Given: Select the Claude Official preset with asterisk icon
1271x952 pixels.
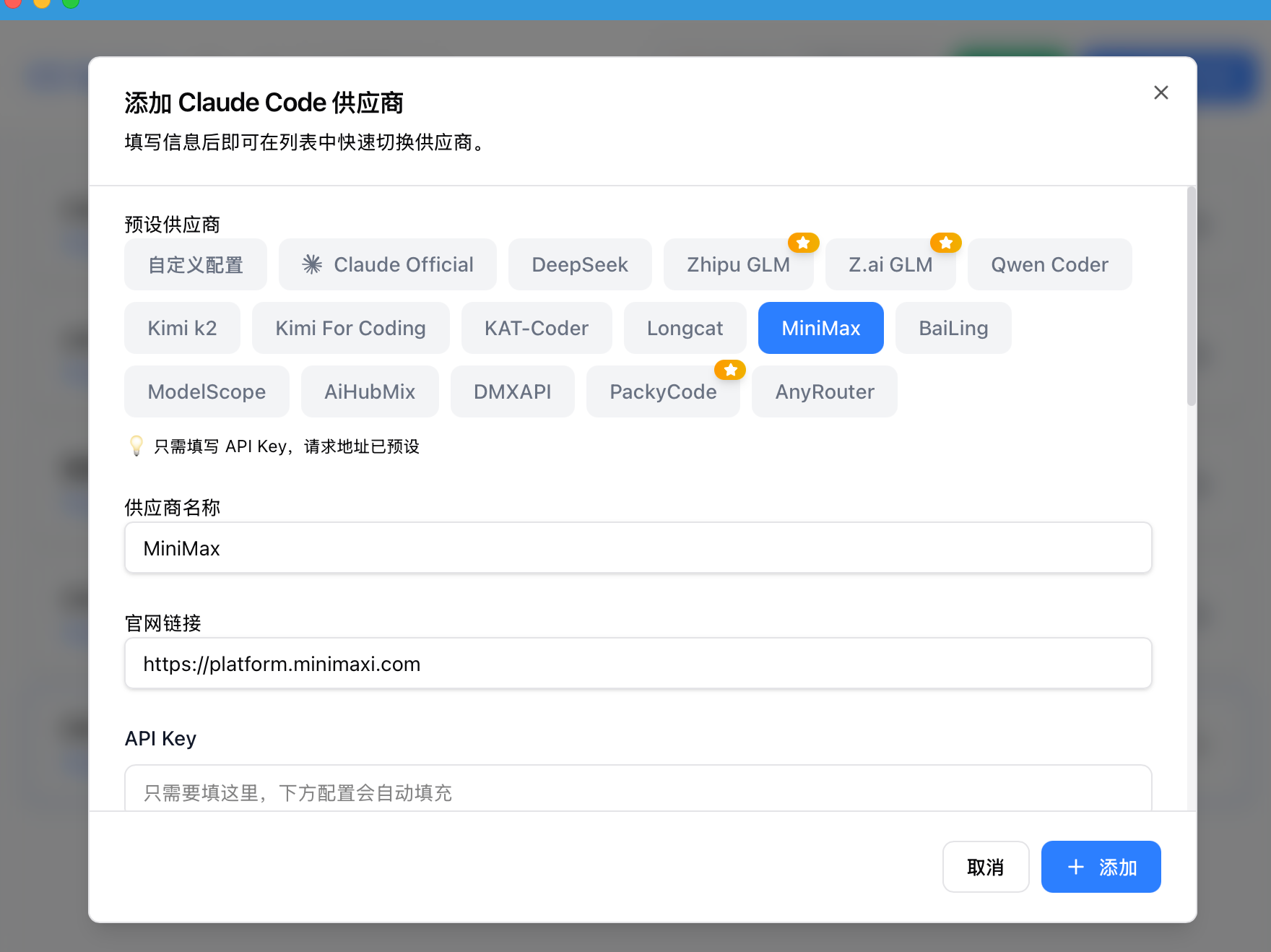Looking at the screenshot, I should (388, 265).
